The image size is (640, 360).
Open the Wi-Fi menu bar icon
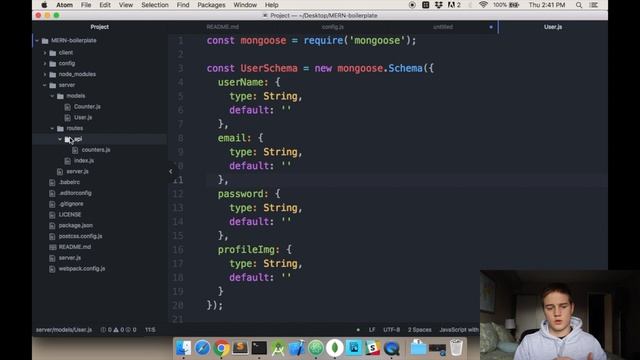pos(483,5)
